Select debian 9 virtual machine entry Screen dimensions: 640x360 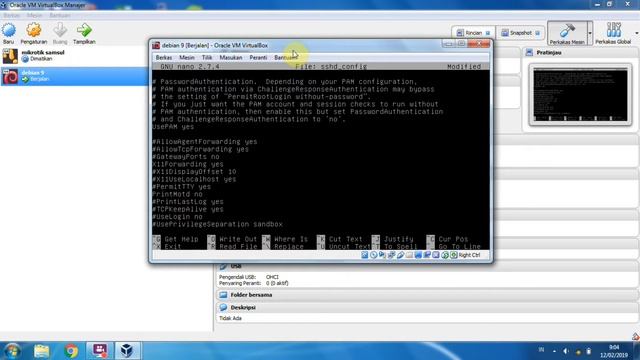pos(74,76)
